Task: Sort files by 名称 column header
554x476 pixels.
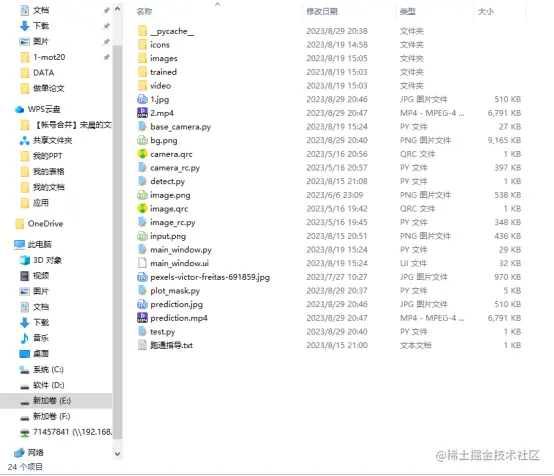Action: 144,12
